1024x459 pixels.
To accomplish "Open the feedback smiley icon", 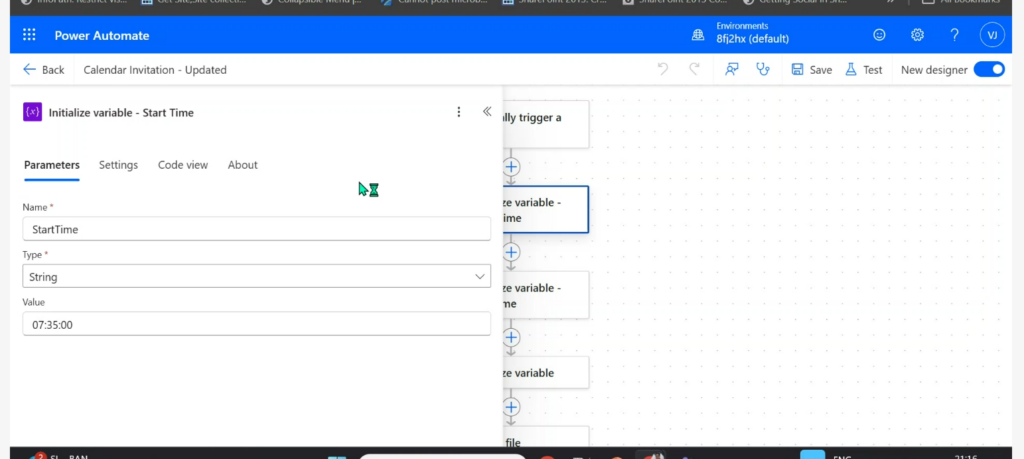I will point(880,35).
